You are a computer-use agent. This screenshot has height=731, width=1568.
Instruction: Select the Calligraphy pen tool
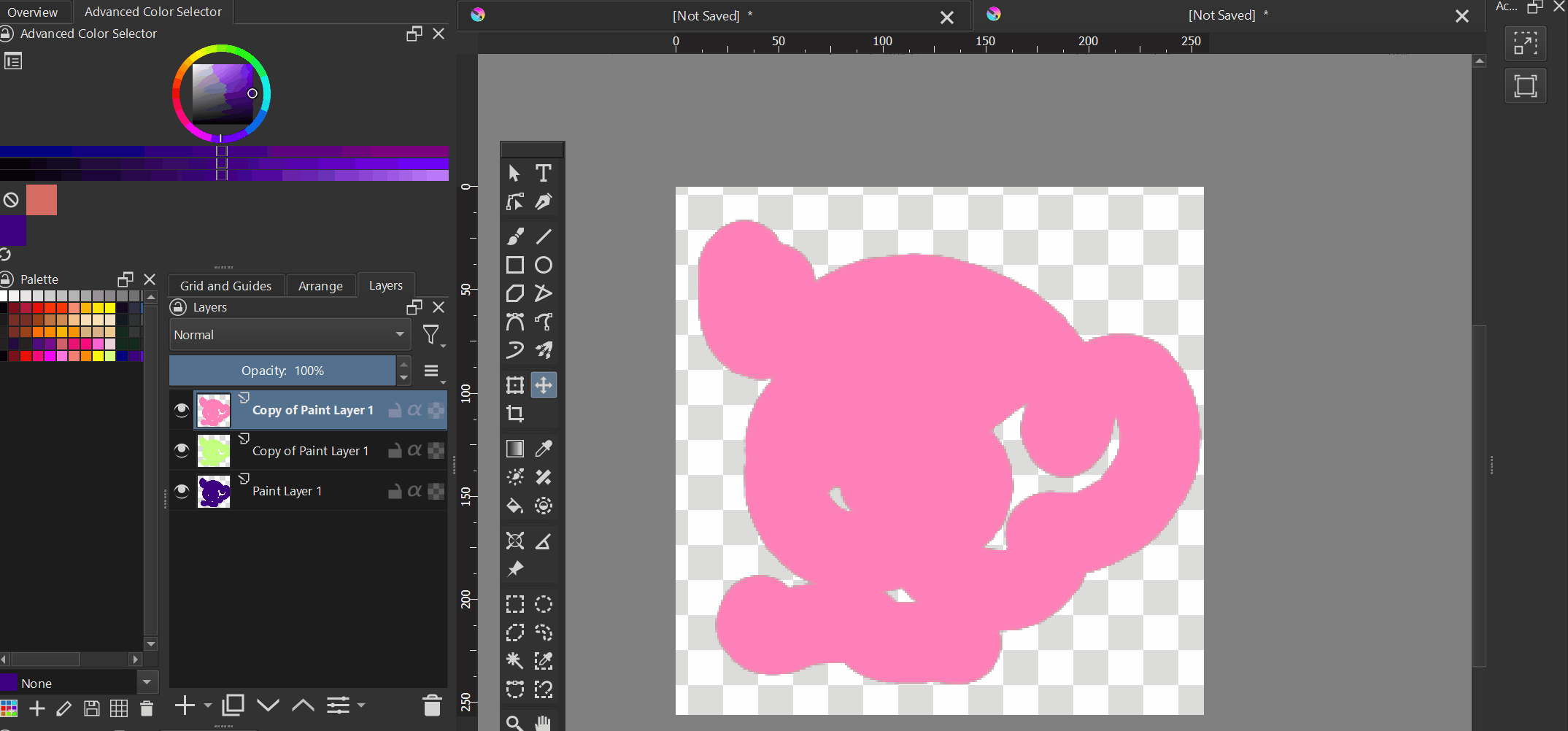[x=544, y=202]
